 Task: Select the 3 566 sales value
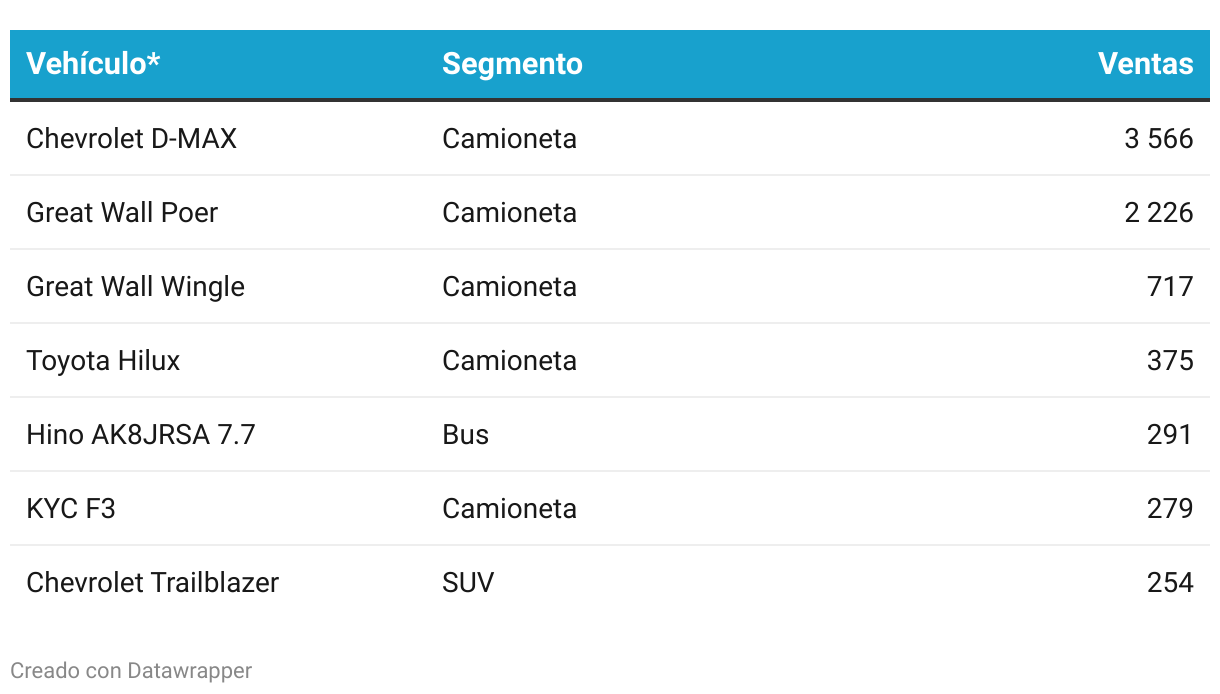click(x=1159, y=138)
